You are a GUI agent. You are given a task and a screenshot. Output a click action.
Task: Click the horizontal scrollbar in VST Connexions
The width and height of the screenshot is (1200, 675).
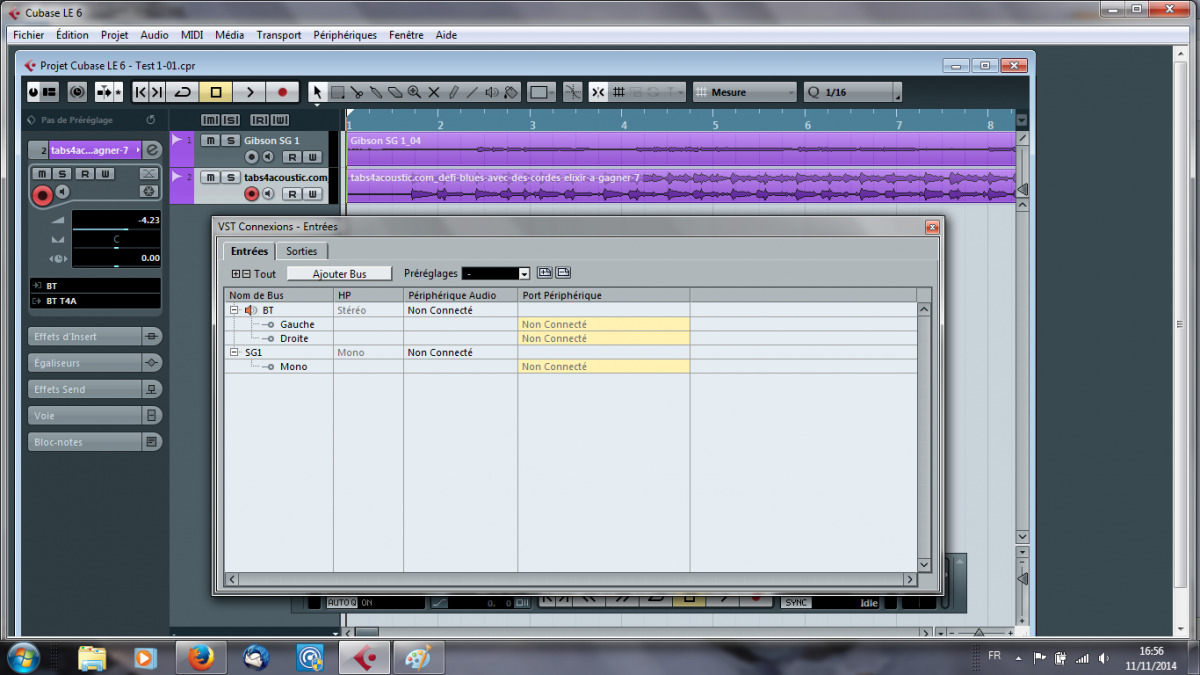pos(570,580)
